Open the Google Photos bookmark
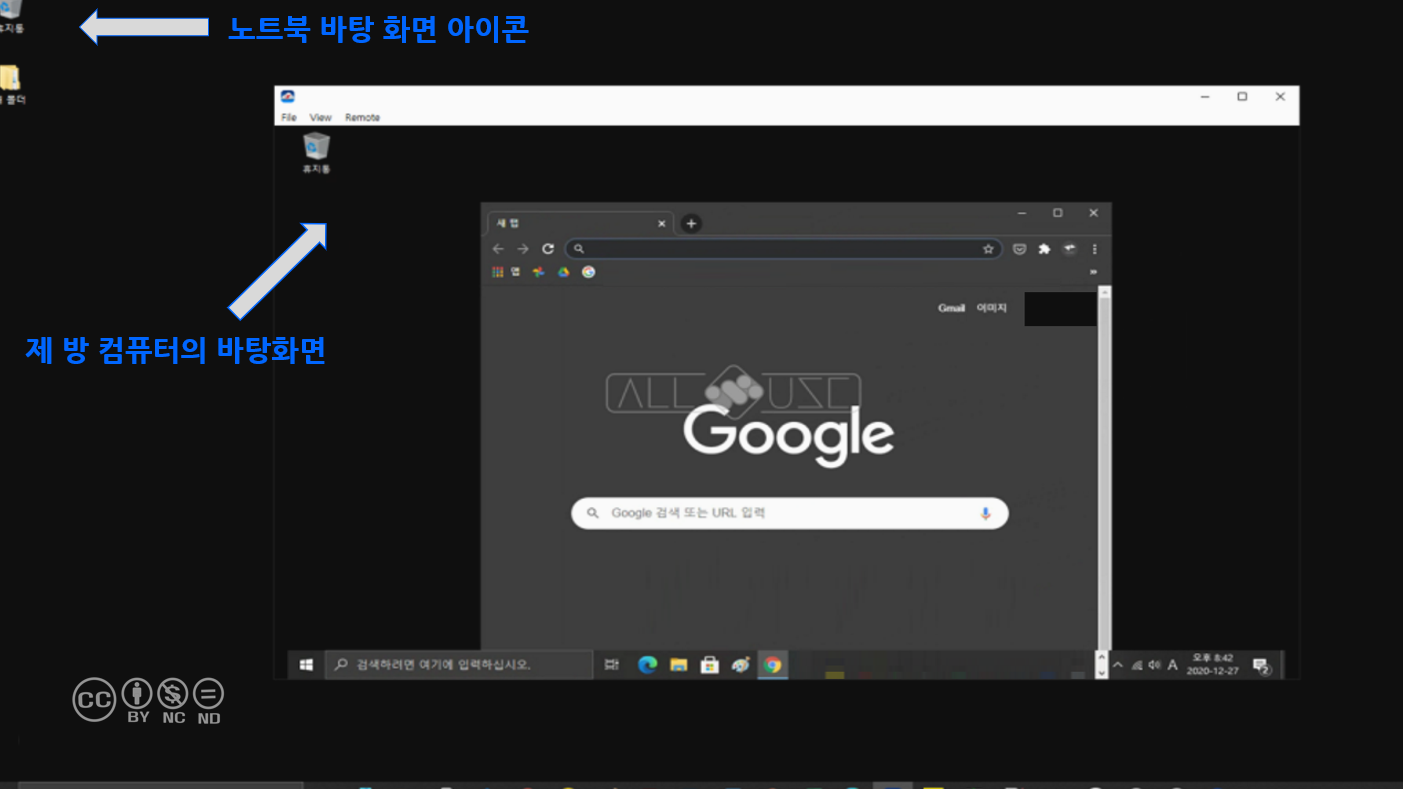1403x789 pixels. [538, 272]
